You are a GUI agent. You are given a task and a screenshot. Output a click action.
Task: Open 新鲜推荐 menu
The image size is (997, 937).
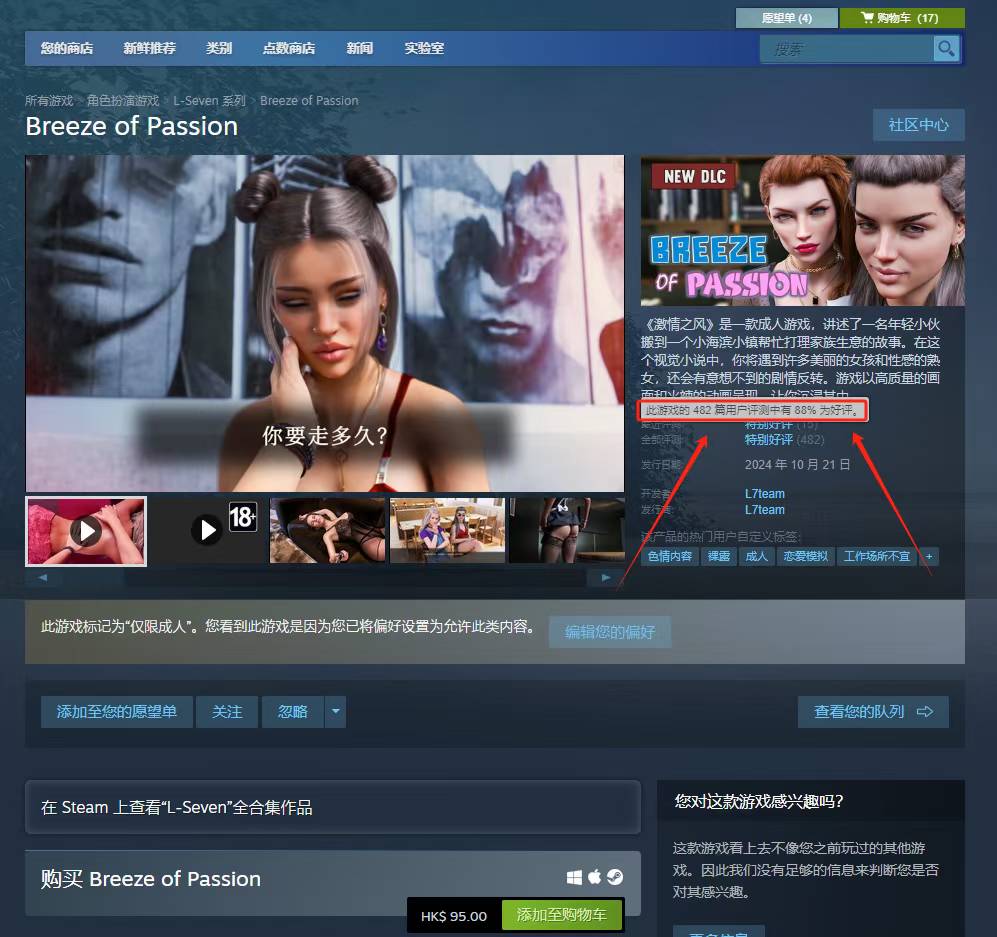(x=149, y=48)
